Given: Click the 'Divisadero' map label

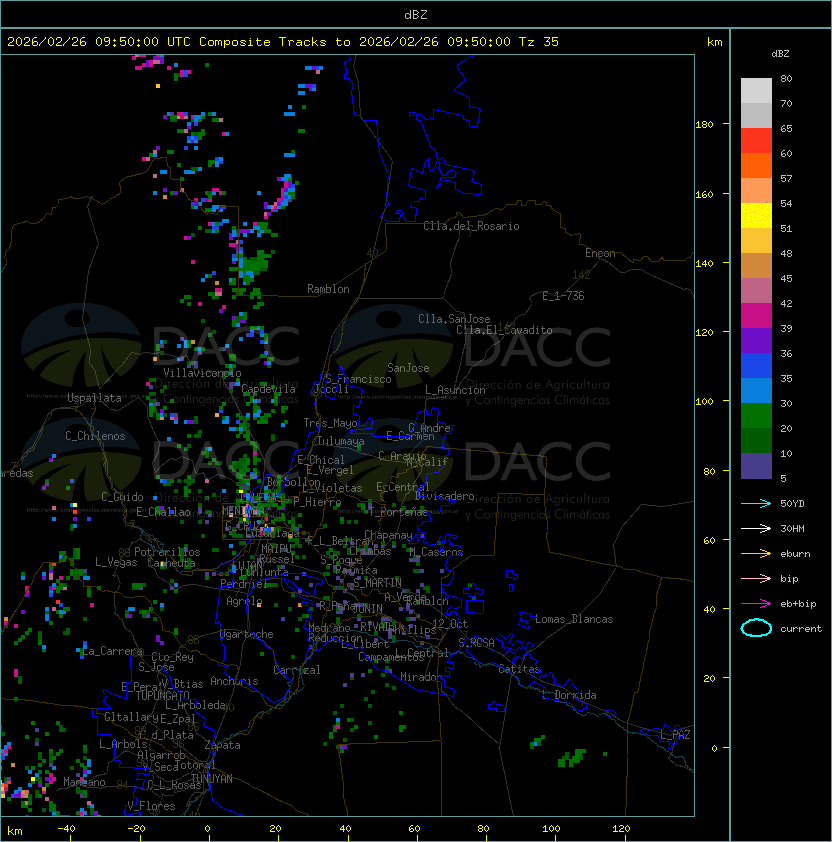Looking at the screenshot, I should click(x=445, y=496).
